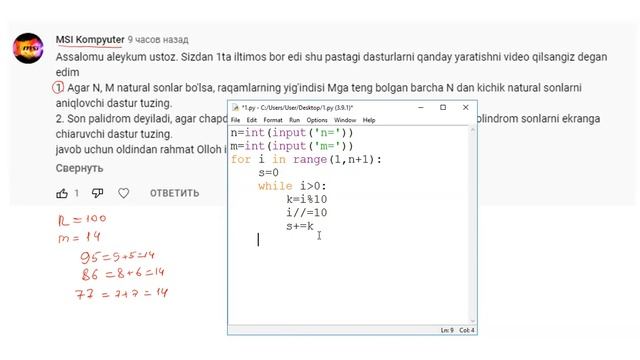The width and height of the screenshot is (640, 360).
Task: Like the comment with thumbs-up icon
Action: (62, 193)
